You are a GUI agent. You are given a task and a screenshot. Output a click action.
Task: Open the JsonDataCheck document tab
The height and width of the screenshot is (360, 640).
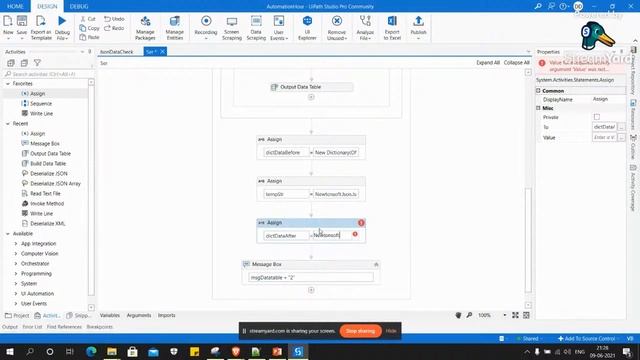117,52
